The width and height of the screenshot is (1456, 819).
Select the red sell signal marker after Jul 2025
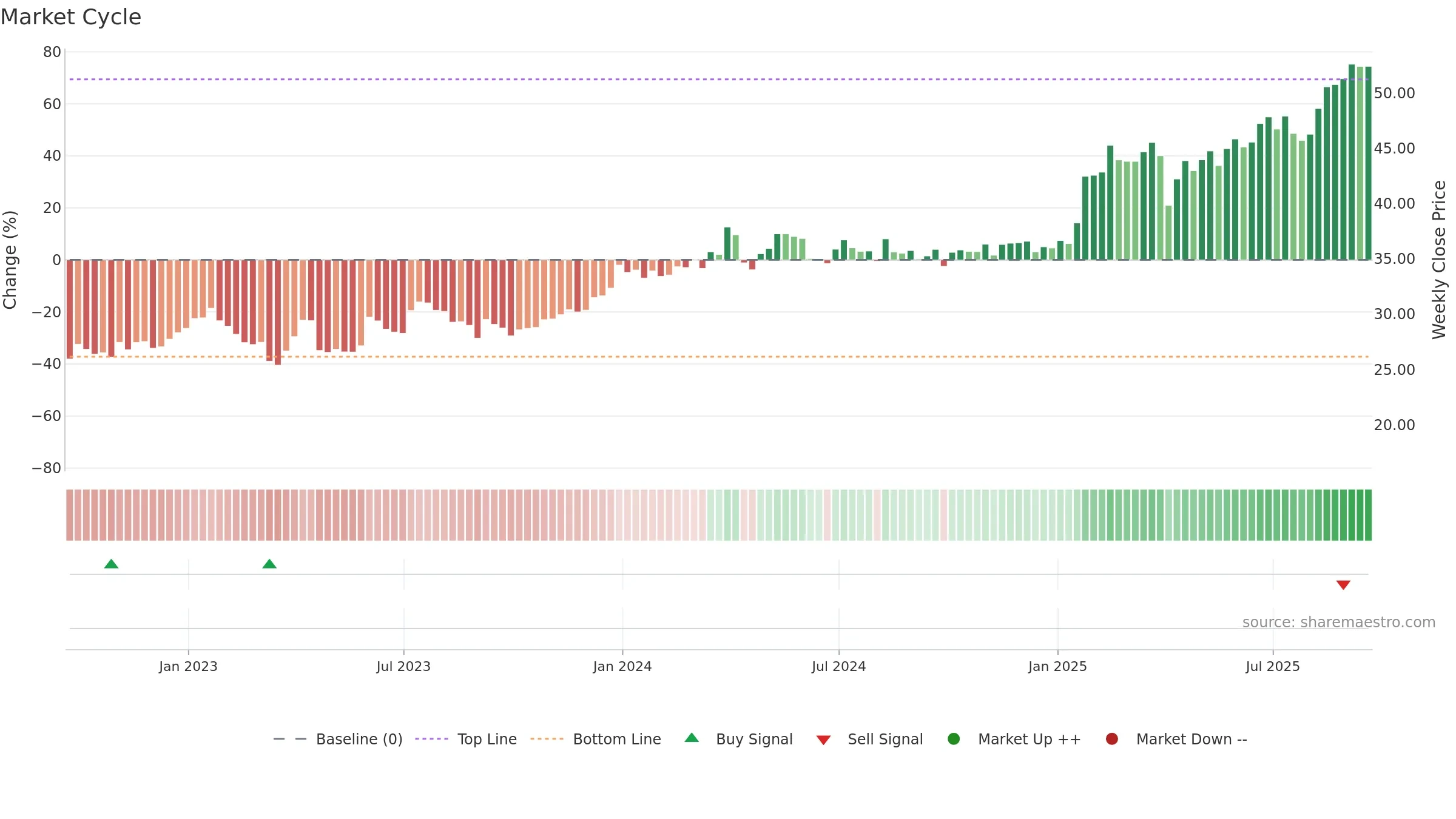point(1343,585)
